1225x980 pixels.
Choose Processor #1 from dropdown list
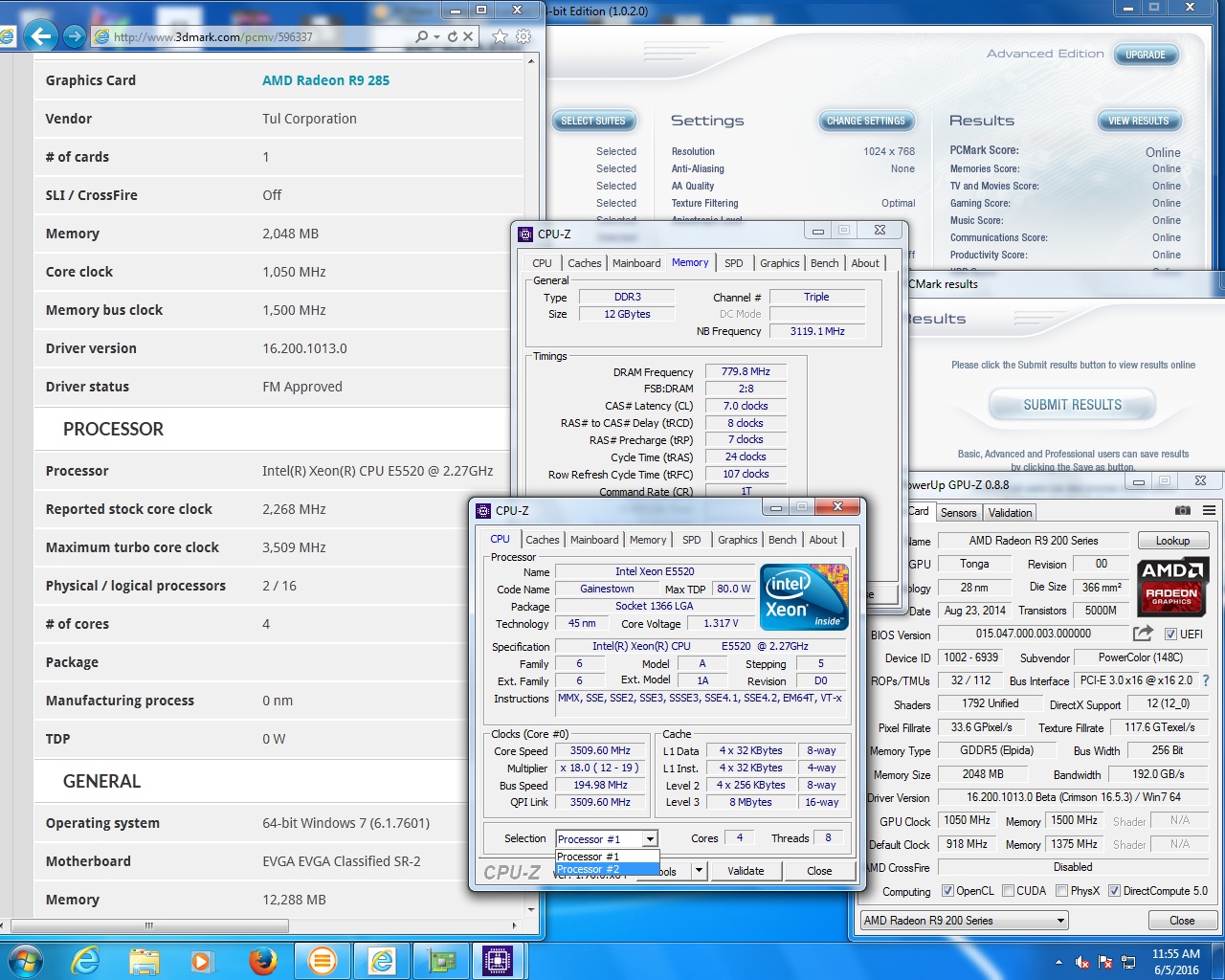[607, 857]
